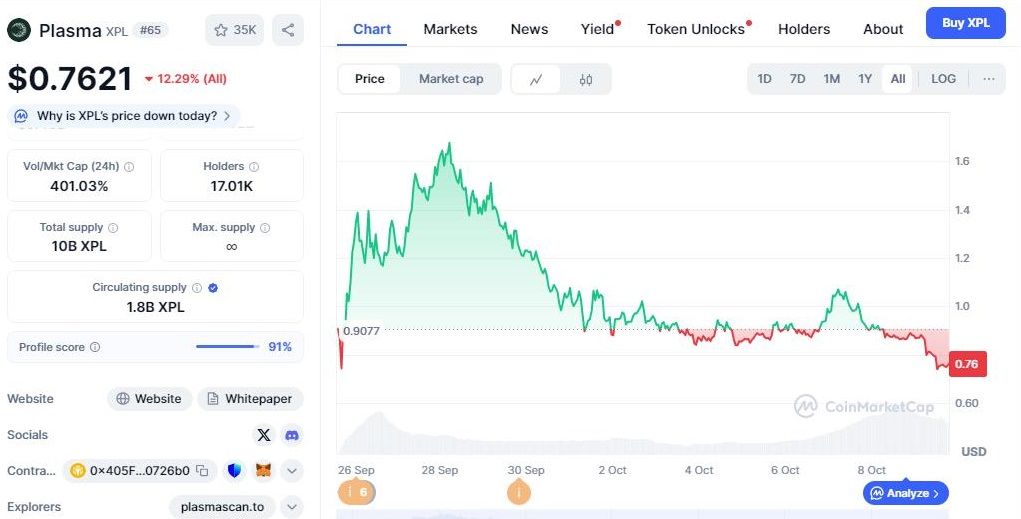Open the Token Unlocks tab
Image resolution: width=1021 pixels, height=519 pixels.
point(696,29)
